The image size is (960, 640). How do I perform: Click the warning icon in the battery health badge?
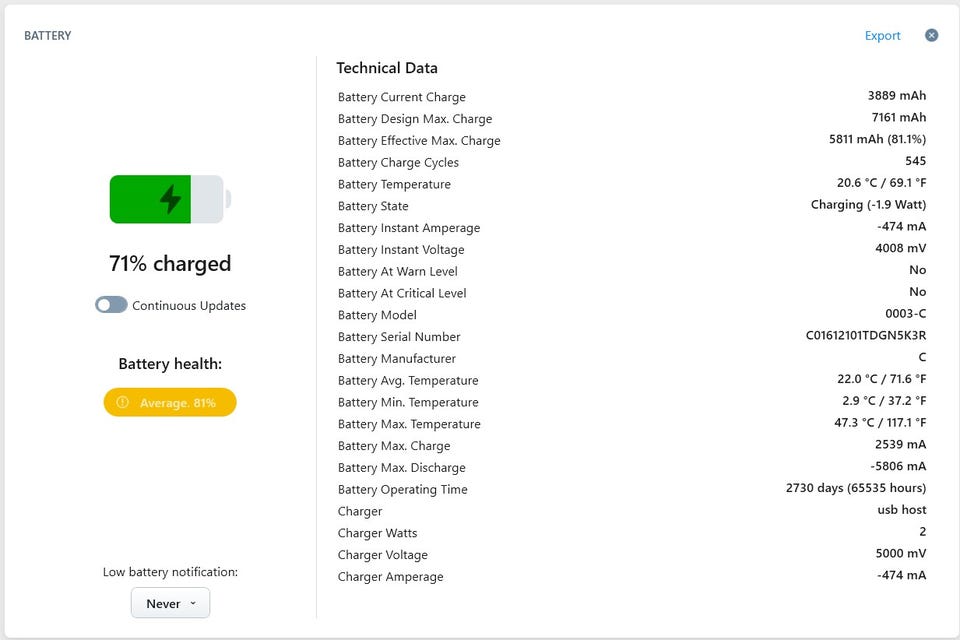[123, 402]
